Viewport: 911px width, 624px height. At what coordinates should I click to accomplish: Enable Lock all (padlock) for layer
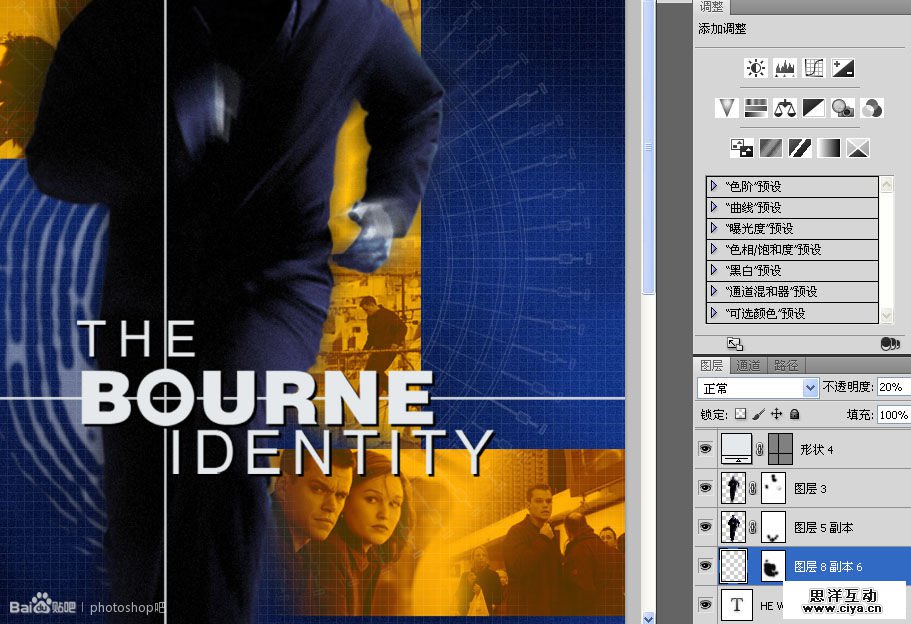[794, 414]
